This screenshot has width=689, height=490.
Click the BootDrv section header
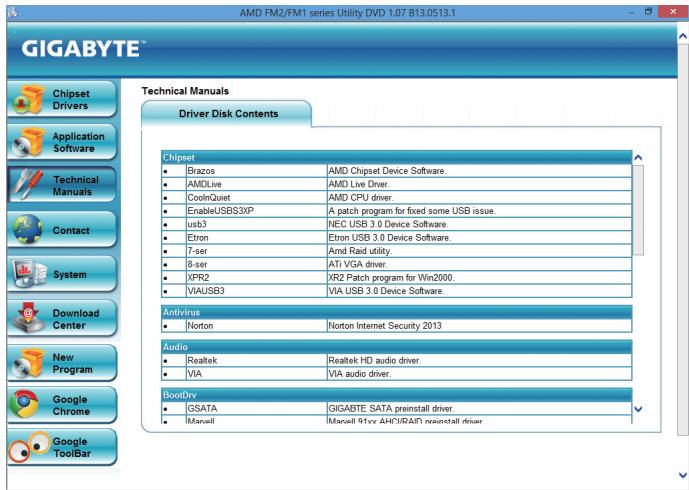tap(396, 395)
